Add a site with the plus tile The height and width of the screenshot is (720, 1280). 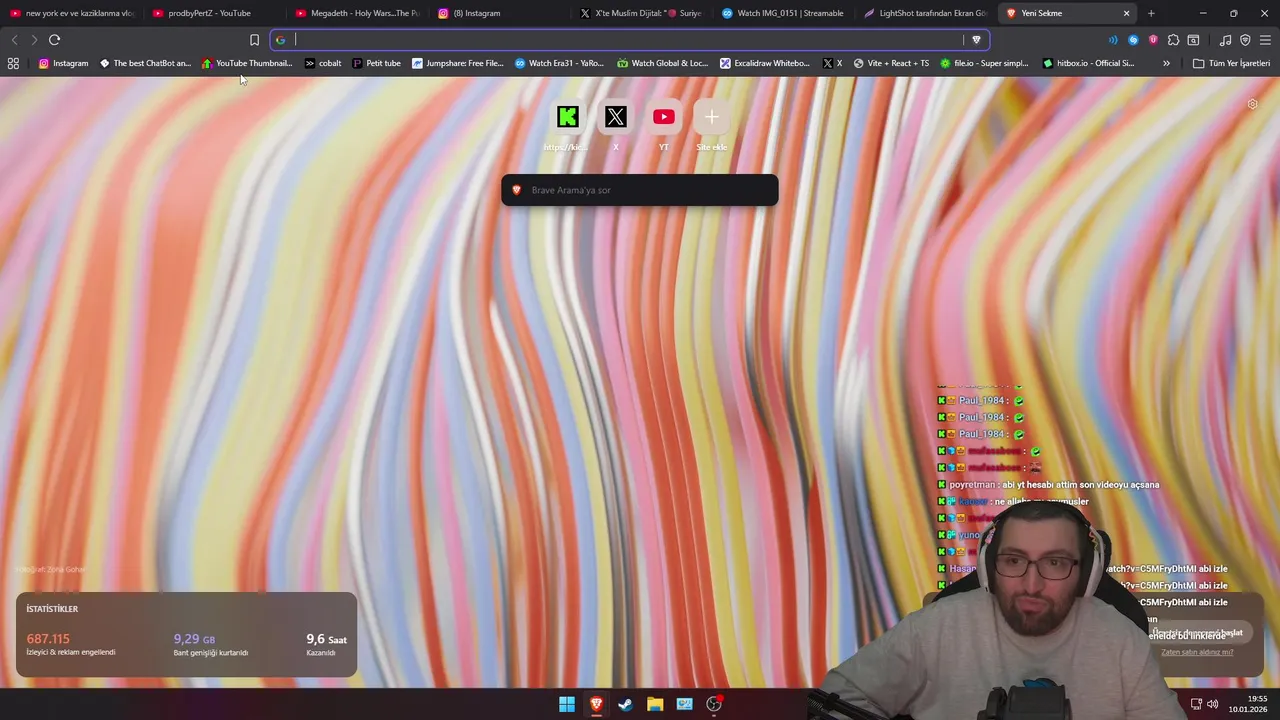point(712,117)
